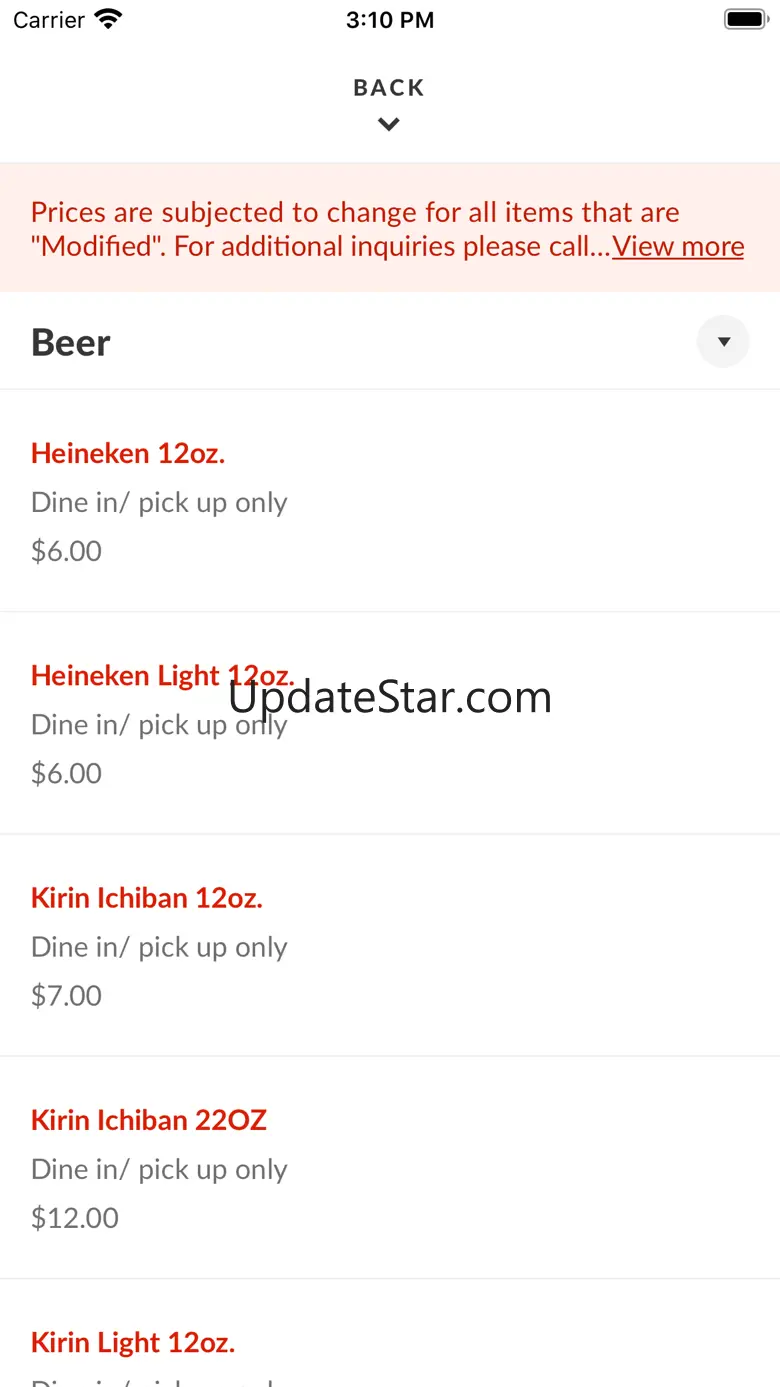Tap the Heineken Light $6.00 price
780x1387 pixels.
[66, 773]
